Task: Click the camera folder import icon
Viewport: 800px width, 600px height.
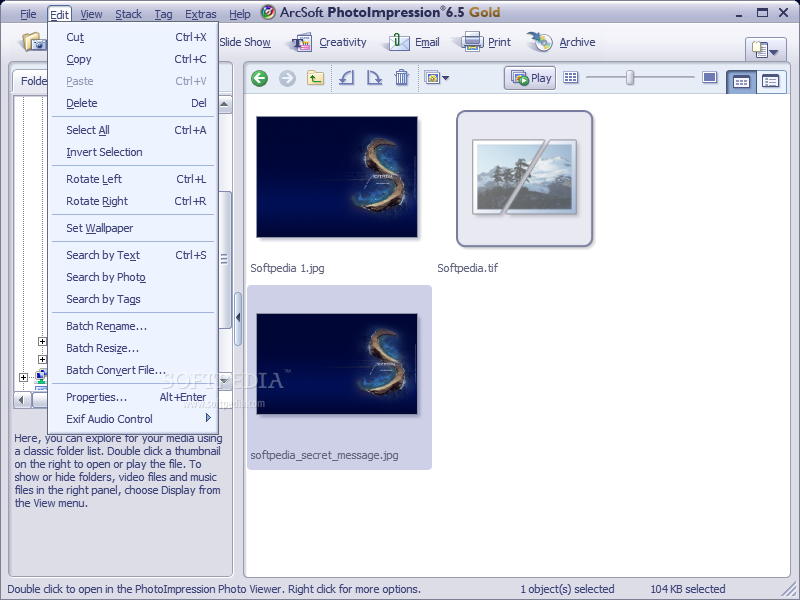Action: click(33, 42)
